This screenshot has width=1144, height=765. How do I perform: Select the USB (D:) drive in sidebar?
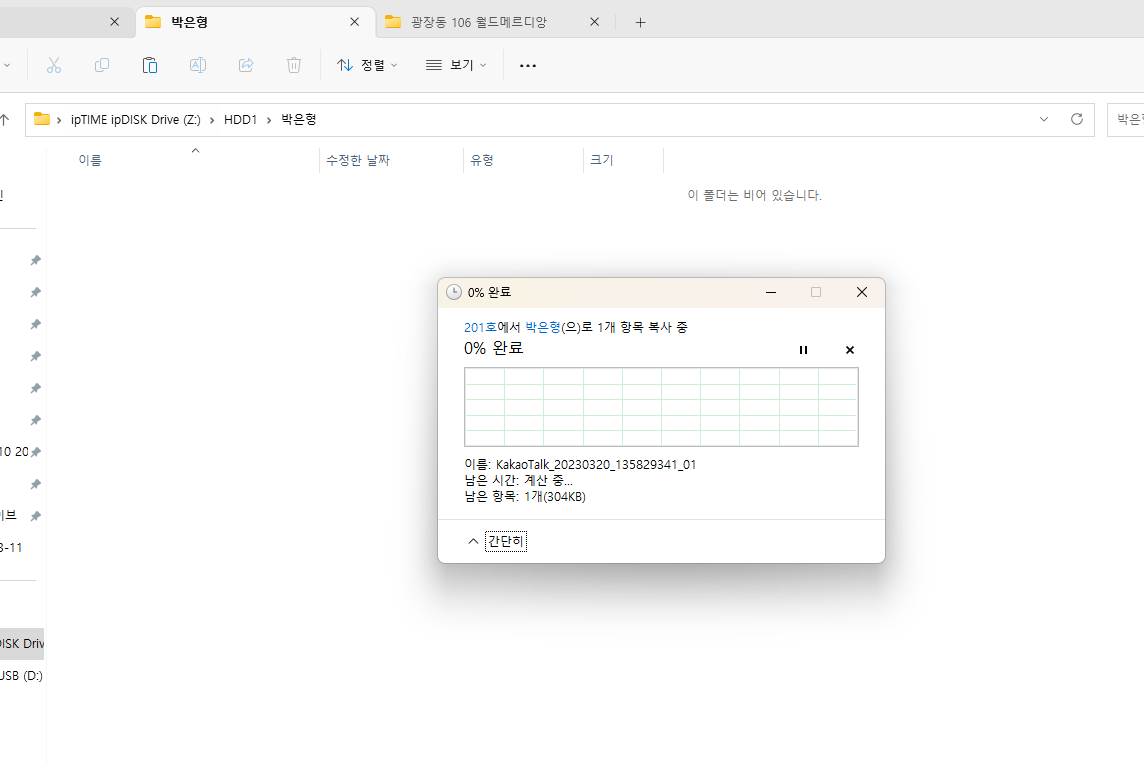(22, 676)
